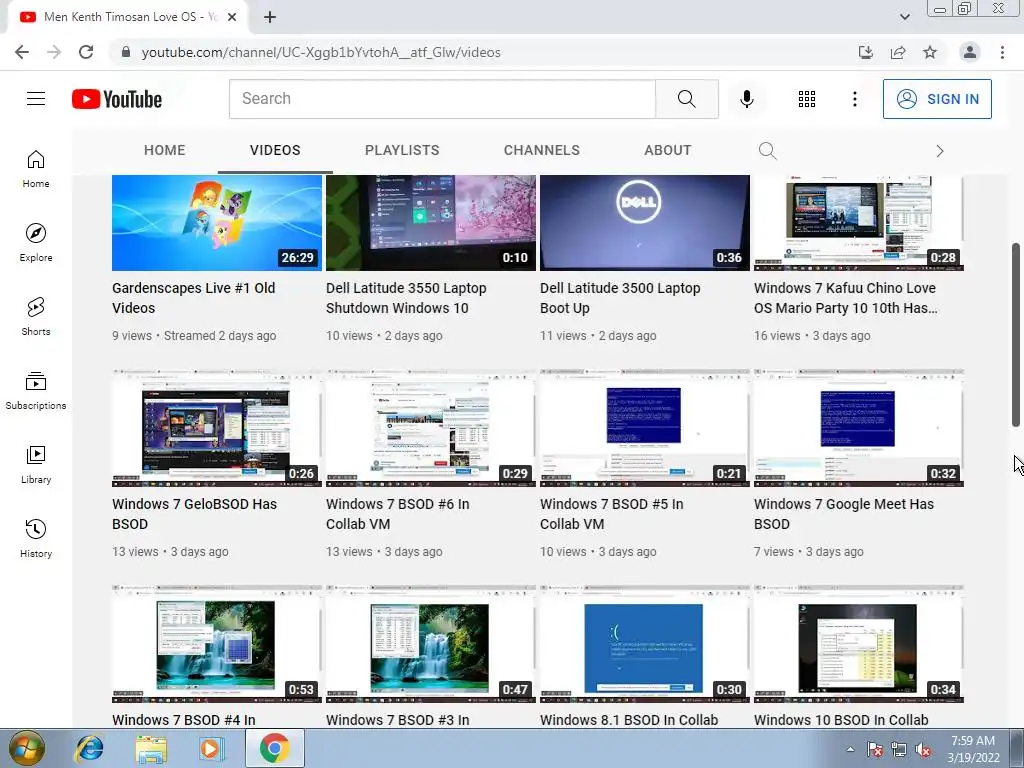
Task: Open PLAYLISTS tab
Action: [x=402, y=150]
